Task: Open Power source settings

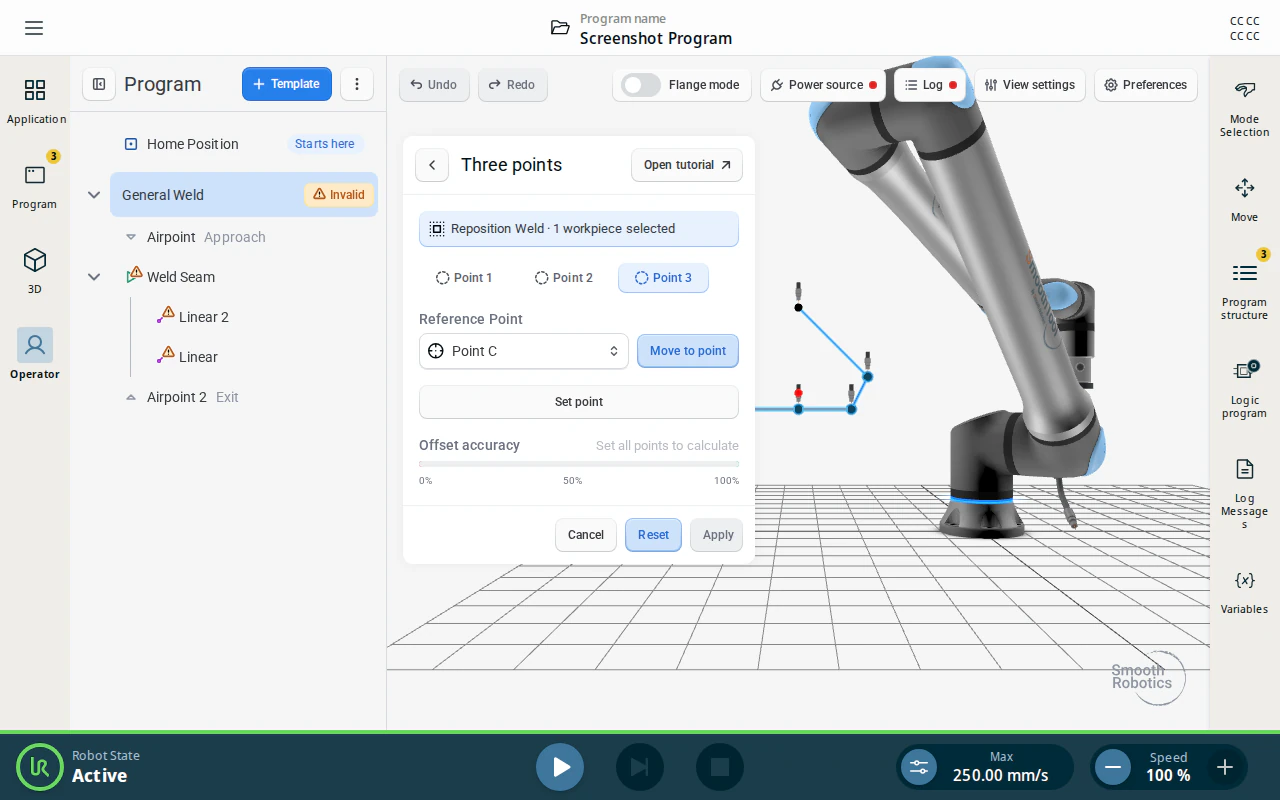Action: (824, 85)
